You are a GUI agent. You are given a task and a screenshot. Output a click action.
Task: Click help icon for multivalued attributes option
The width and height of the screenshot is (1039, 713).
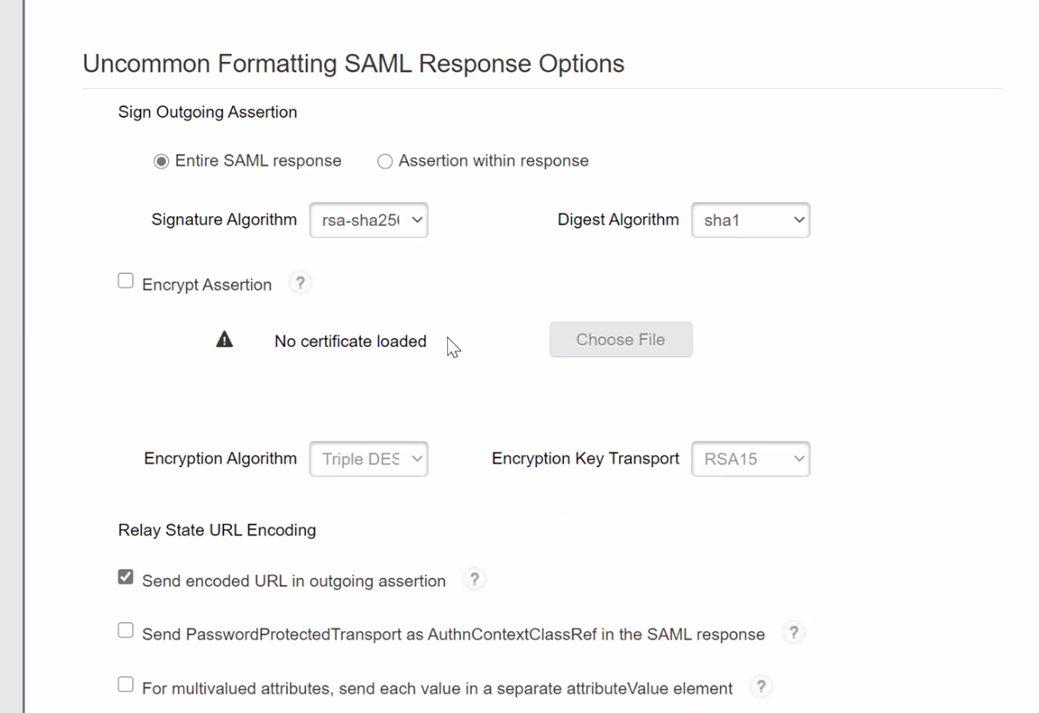760,686
